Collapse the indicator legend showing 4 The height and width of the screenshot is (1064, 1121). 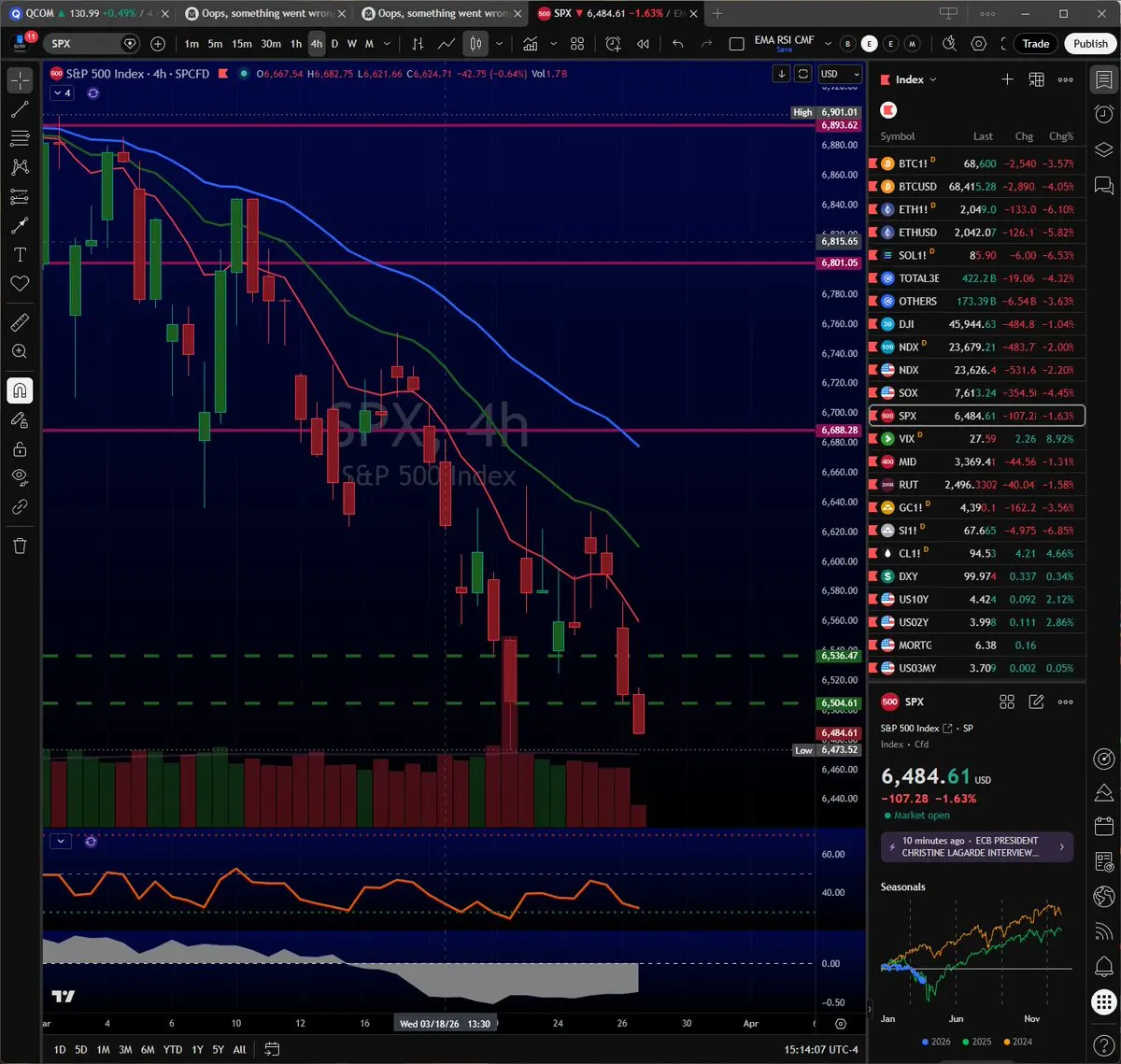coord(64,93)
